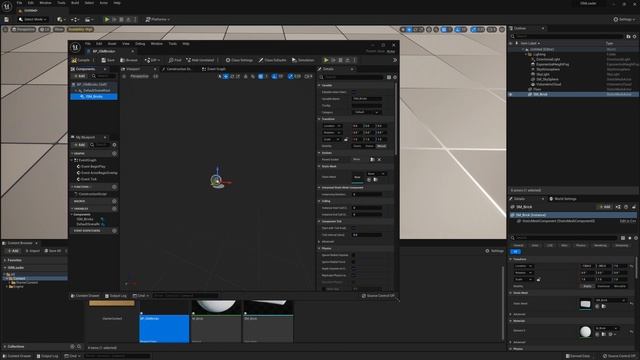
Task: Toggle Start with Tick Enabled checkbox
Action: (x=354, y=228)
